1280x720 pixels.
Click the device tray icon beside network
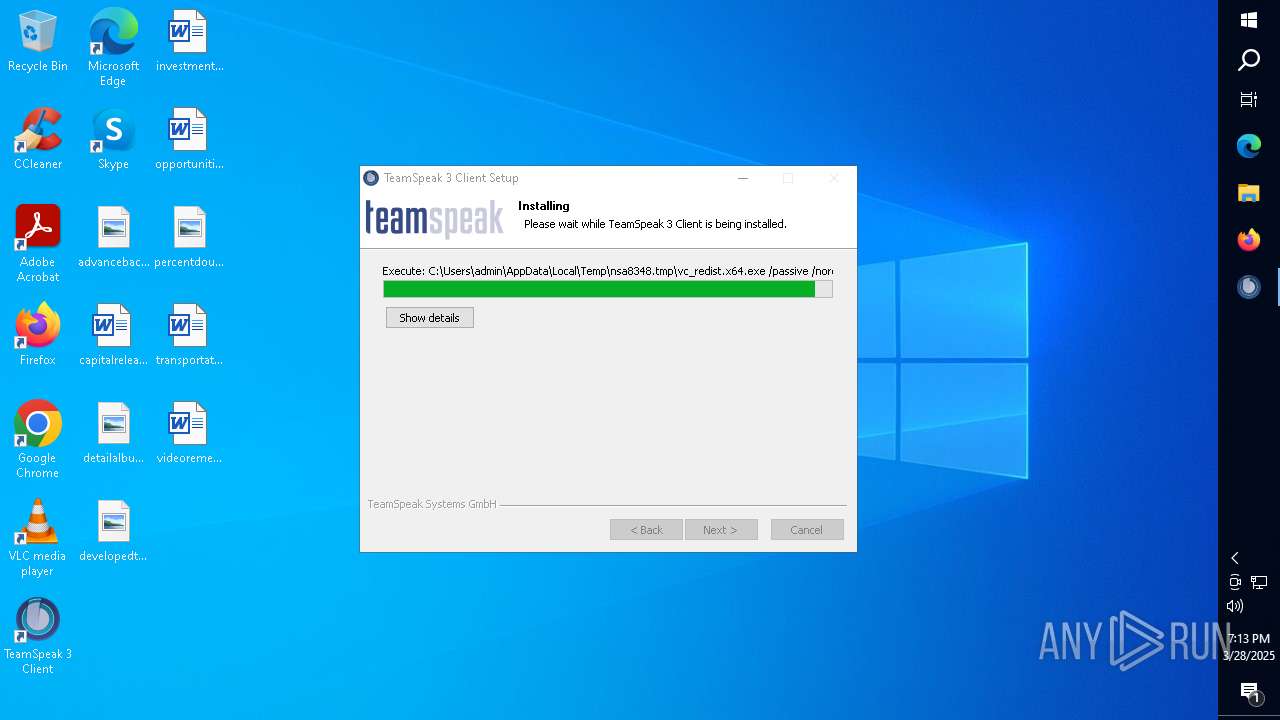[x=1235, y=582]
